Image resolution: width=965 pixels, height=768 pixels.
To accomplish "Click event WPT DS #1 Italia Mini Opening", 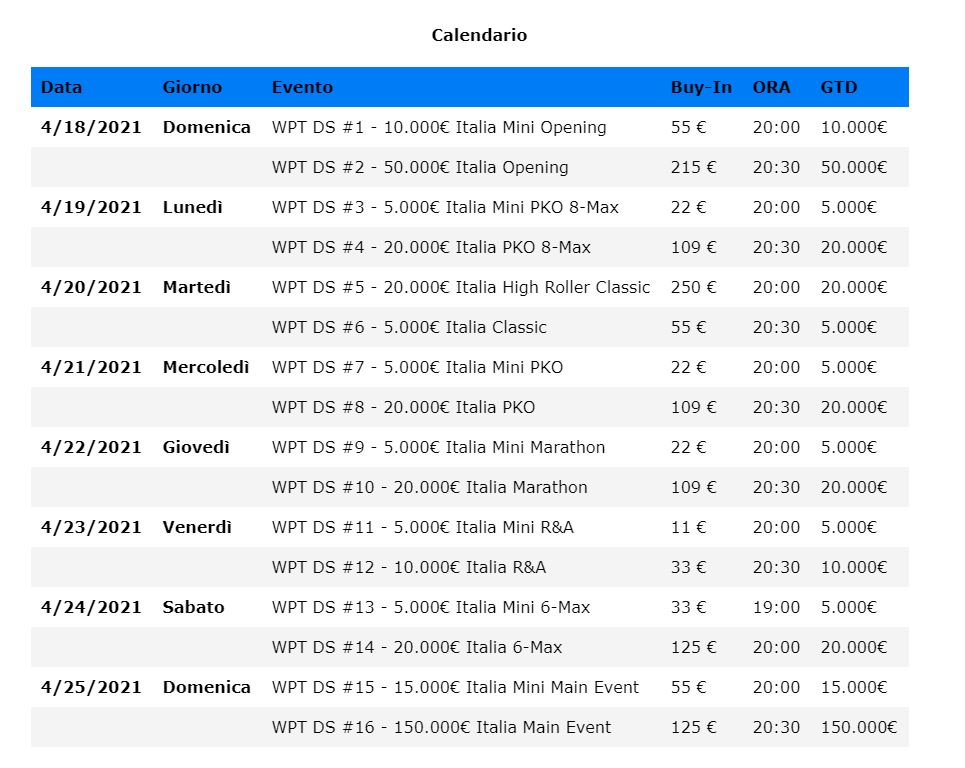I will [x=439, y=127].
